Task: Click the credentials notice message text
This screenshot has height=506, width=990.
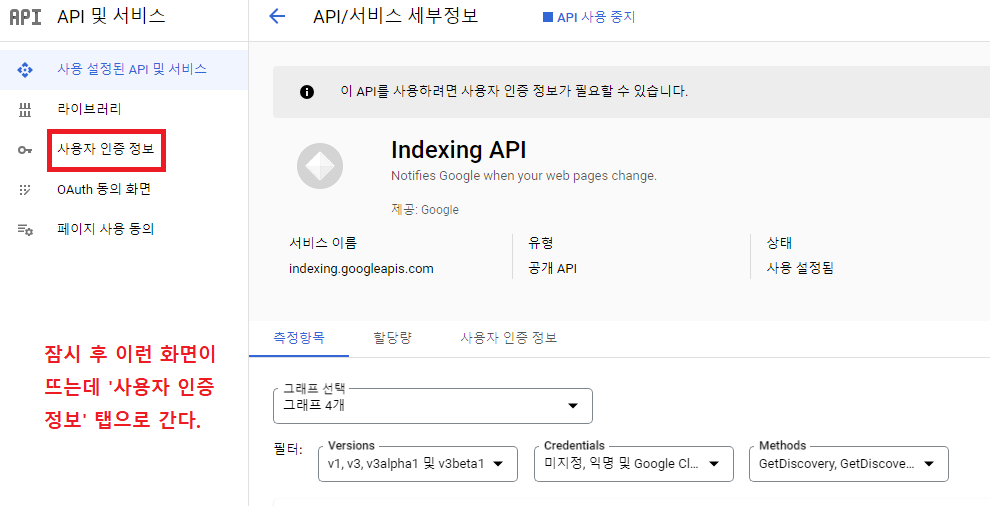Action: [x=514, y=92]
